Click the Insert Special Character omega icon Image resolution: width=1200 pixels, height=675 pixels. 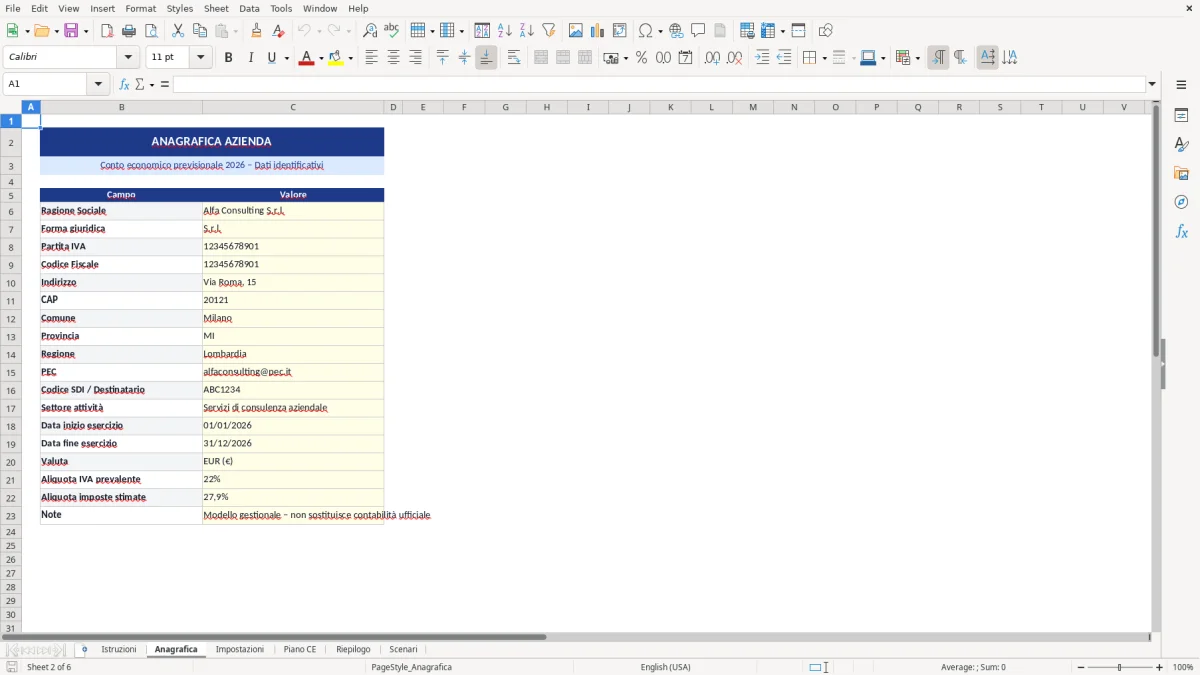tap(646, 31)
